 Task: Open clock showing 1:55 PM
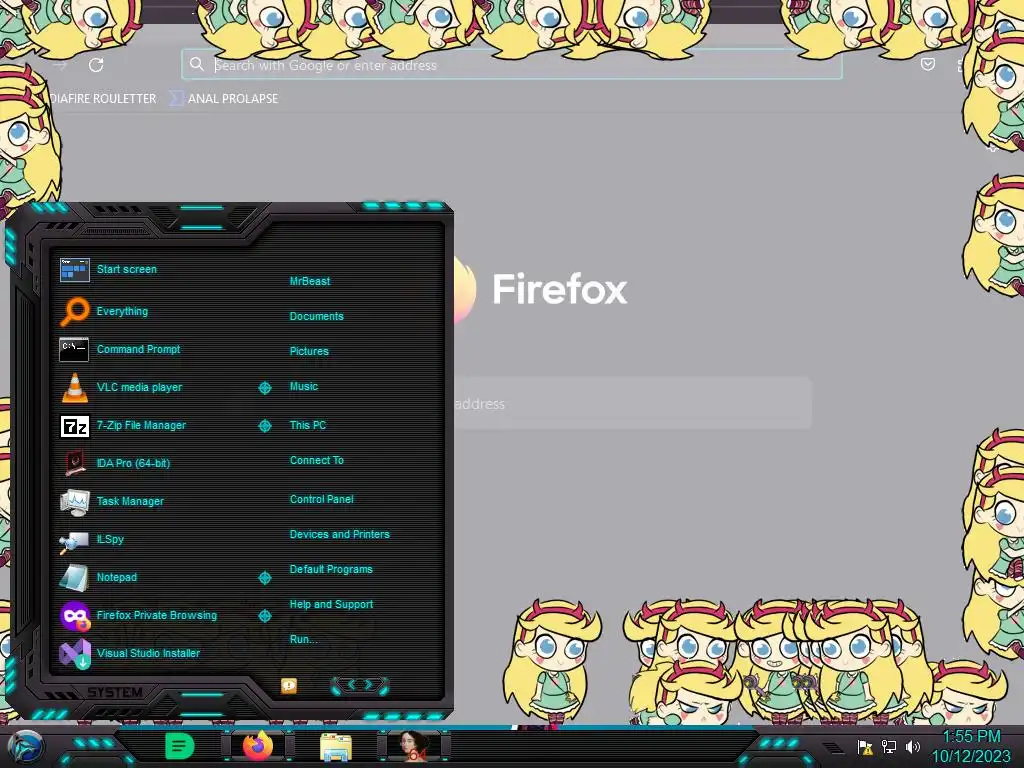tap(971, 746)
